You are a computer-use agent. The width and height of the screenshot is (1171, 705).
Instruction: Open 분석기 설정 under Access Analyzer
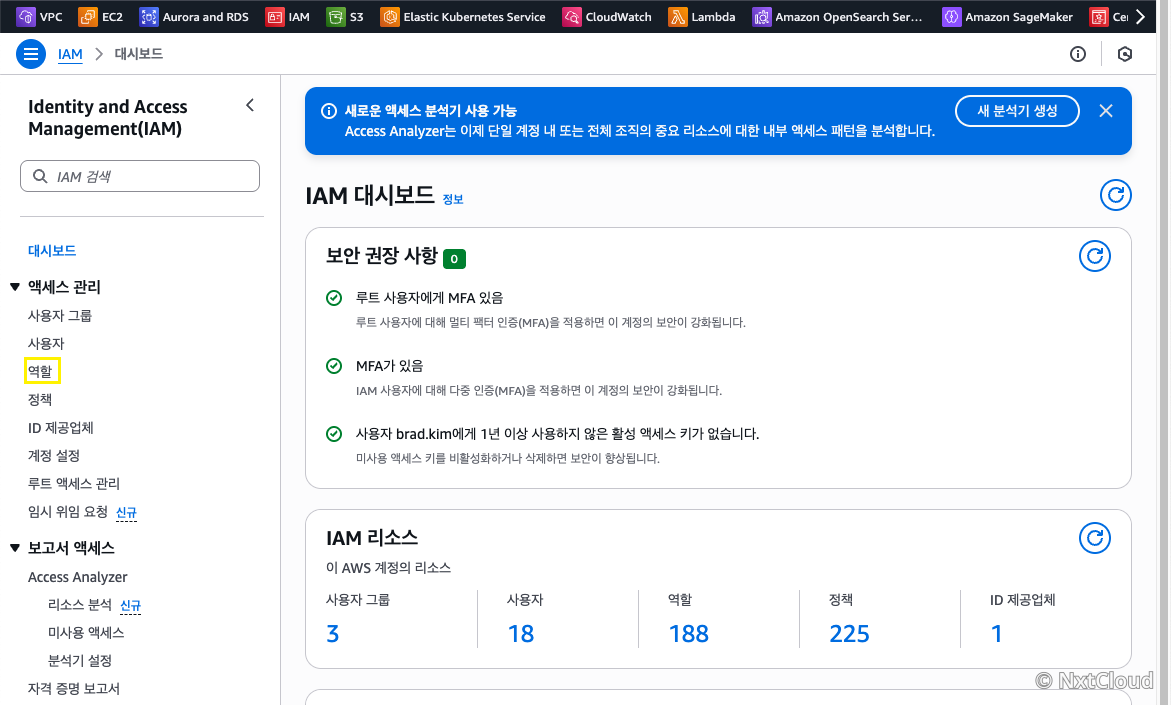click(80, 661)
